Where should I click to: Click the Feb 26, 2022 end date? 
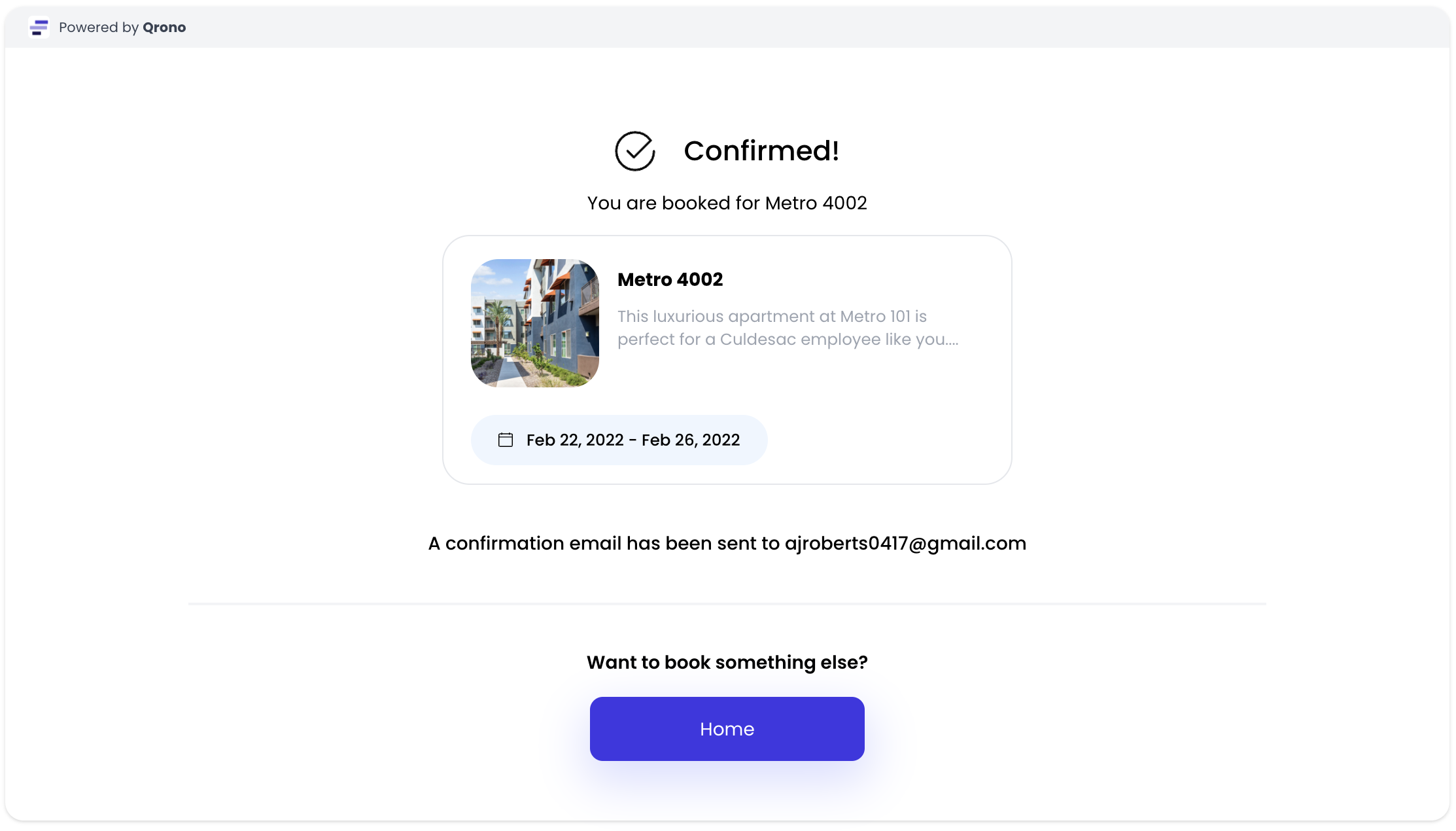[691, 440]
